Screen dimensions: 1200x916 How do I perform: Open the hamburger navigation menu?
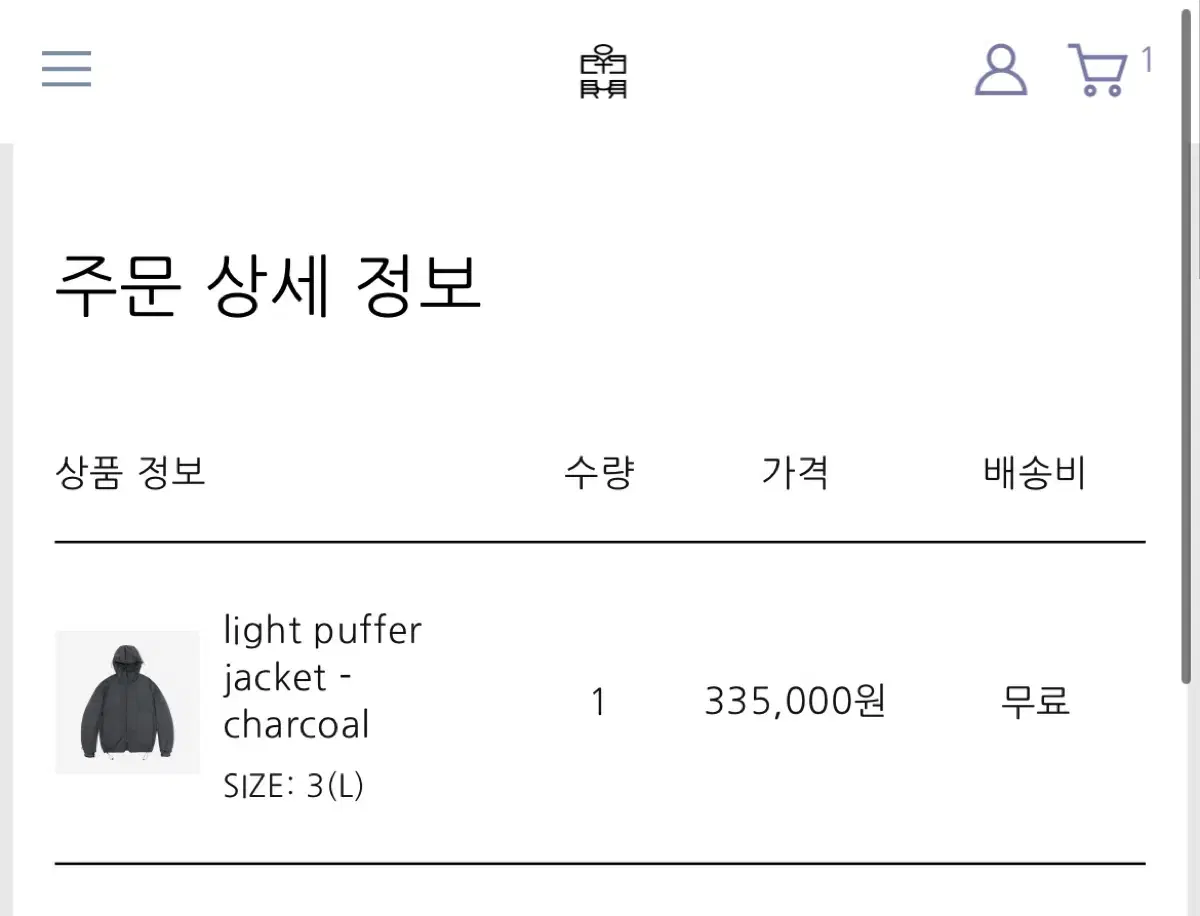coord(66,70)
